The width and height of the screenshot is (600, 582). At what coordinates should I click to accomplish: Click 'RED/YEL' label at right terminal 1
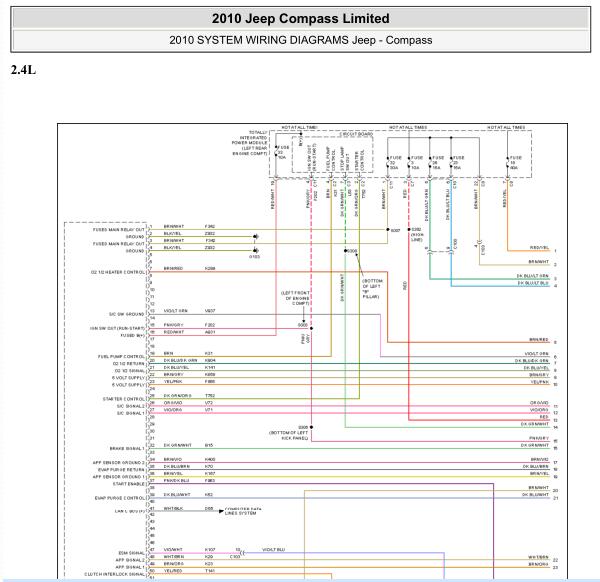coord(539,248)
